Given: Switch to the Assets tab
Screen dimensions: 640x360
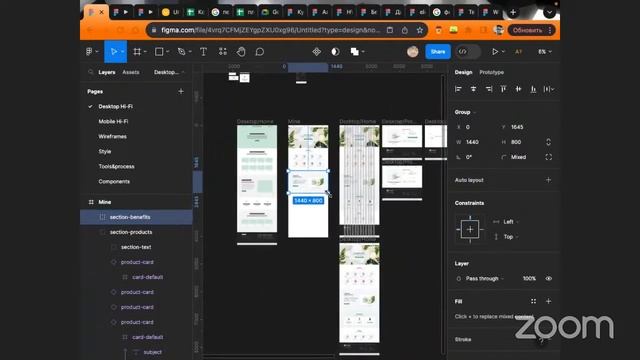Looking at the screenshot, I should (131, 72).
